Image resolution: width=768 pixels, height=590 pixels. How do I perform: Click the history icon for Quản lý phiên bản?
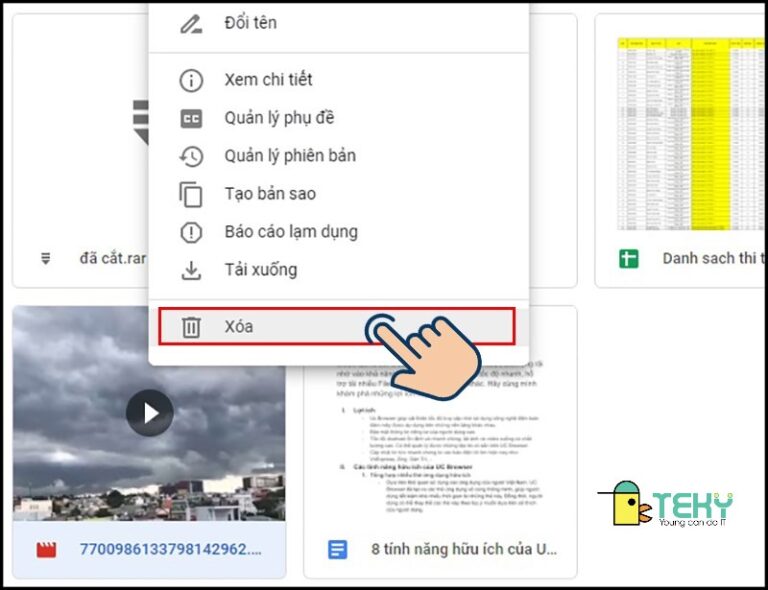190,156
